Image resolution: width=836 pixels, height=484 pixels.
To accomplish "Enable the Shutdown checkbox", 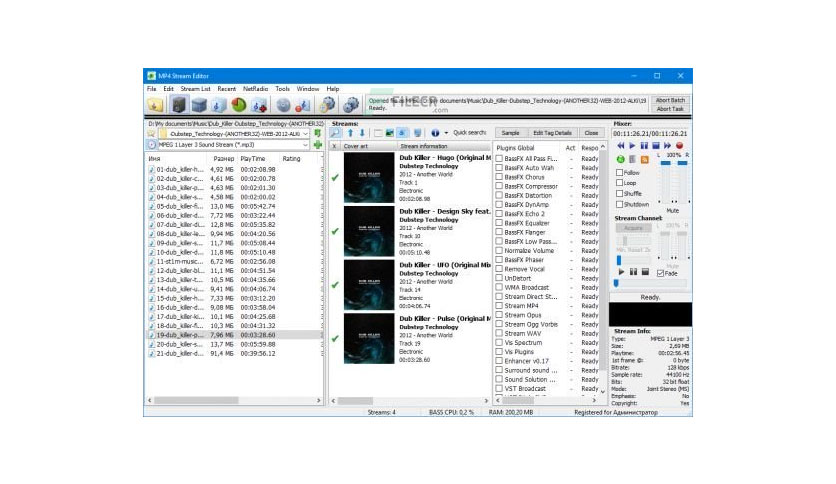I will (620, 204).
